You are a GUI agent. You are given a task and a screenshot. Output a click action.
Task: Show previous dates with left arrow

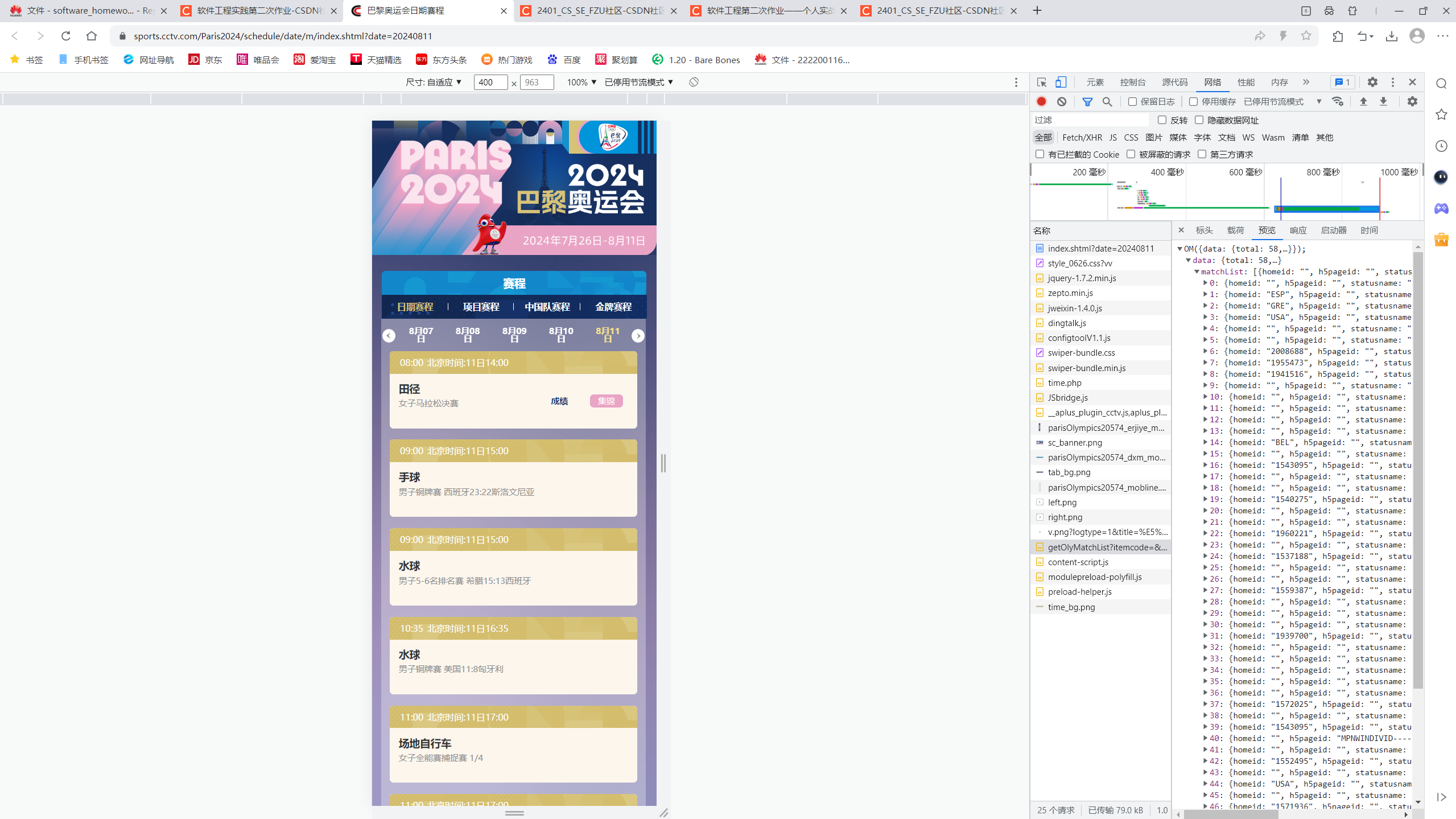[x=389, y=336]
